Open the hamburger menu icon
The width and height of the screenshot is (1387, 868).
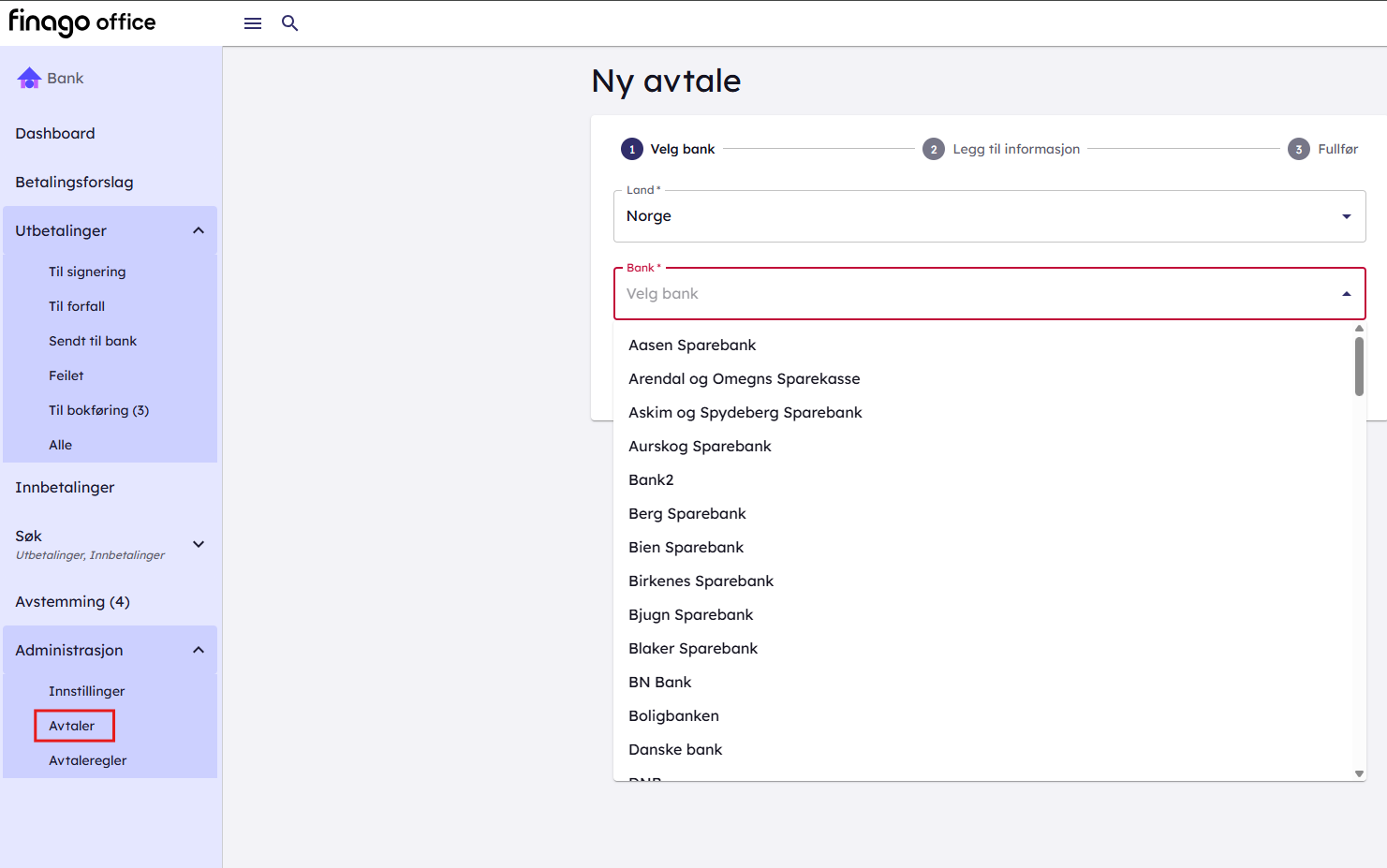pos(253,23)
